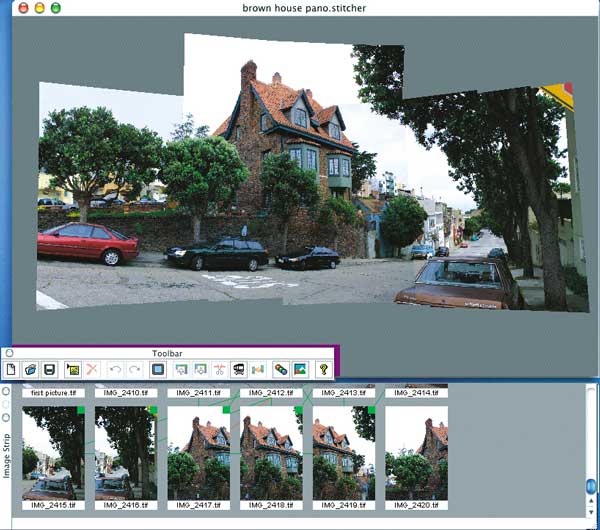Viewport: 600px width, 530px height.
Task: Click the green marker on IMG_2418 thumbnail
Action: click(299, 410)
